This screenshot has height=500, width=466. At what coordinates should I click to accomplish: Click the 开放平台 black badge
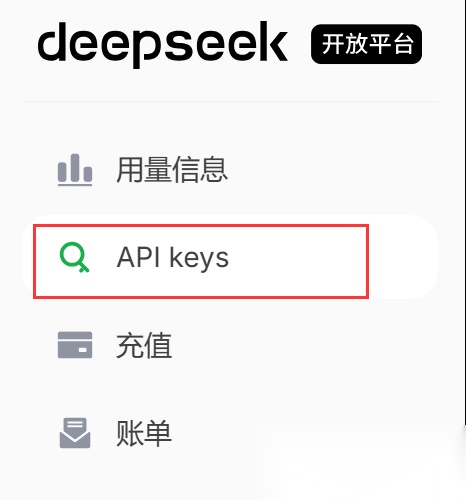366,44
